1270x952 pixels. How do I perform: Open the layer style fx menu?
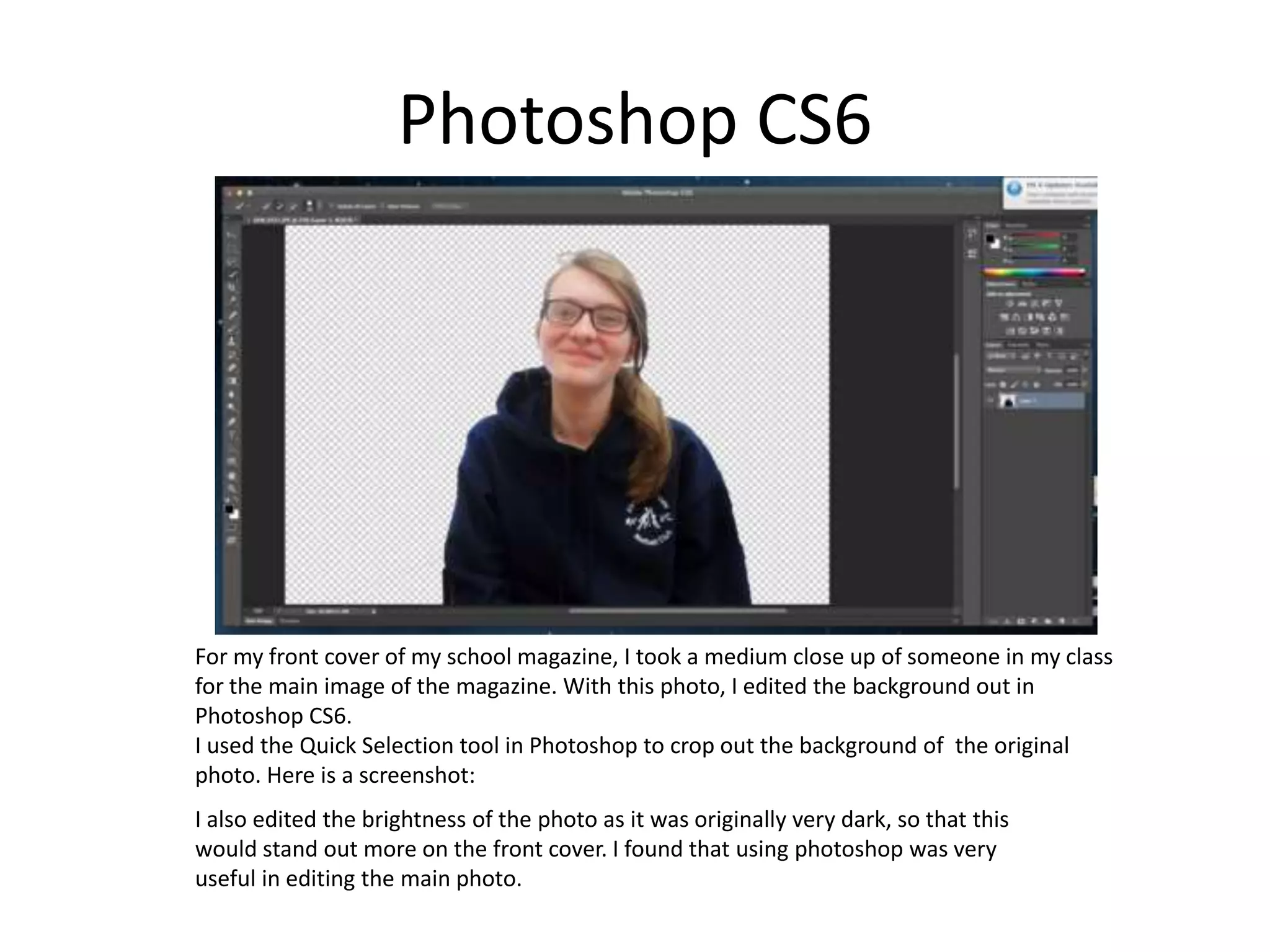1007,621
